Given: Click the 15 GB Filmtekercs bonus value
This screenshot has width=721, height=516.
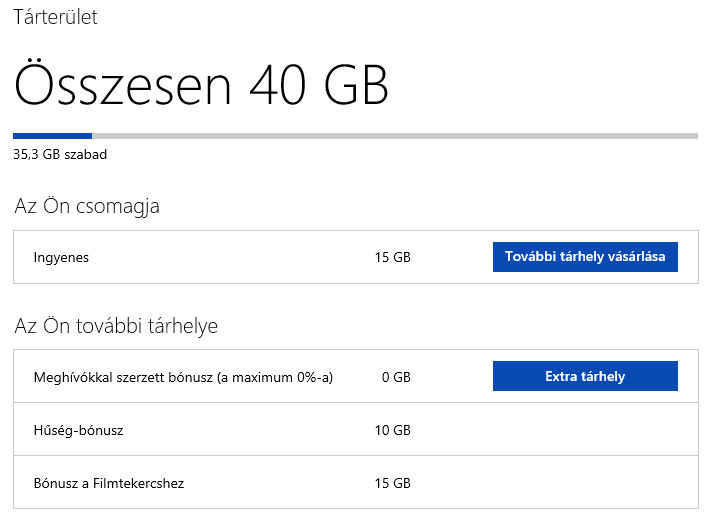Looking at the screenshot, I should click(x=393, y=483).
